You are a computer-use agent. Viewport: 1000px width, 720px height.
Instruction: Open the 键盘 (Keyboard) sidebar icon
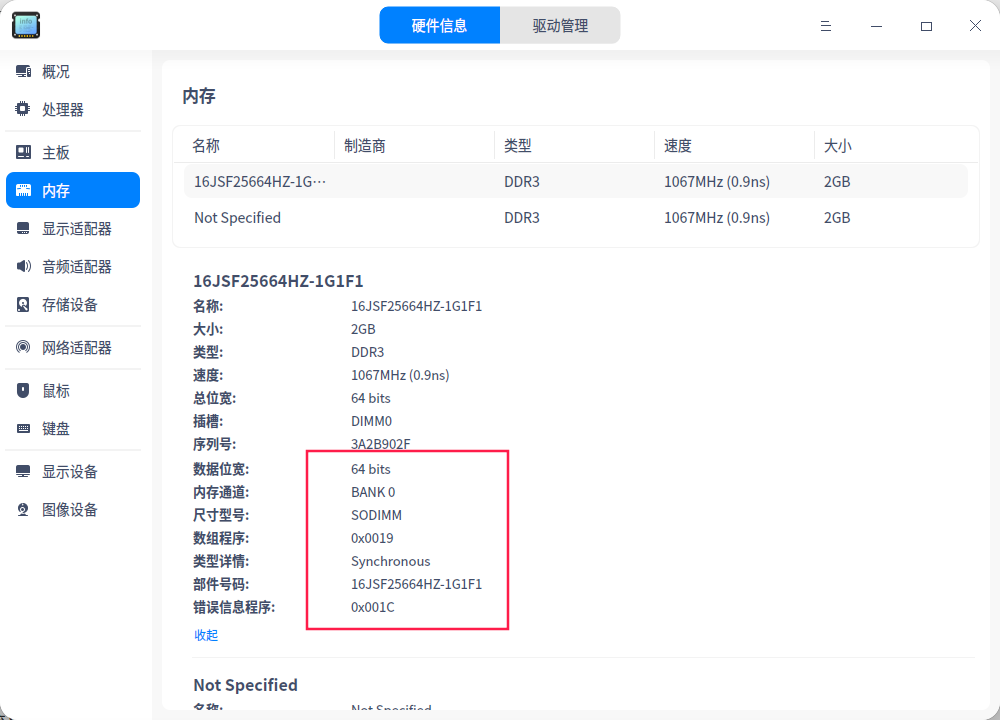click(x=22, y=428)
